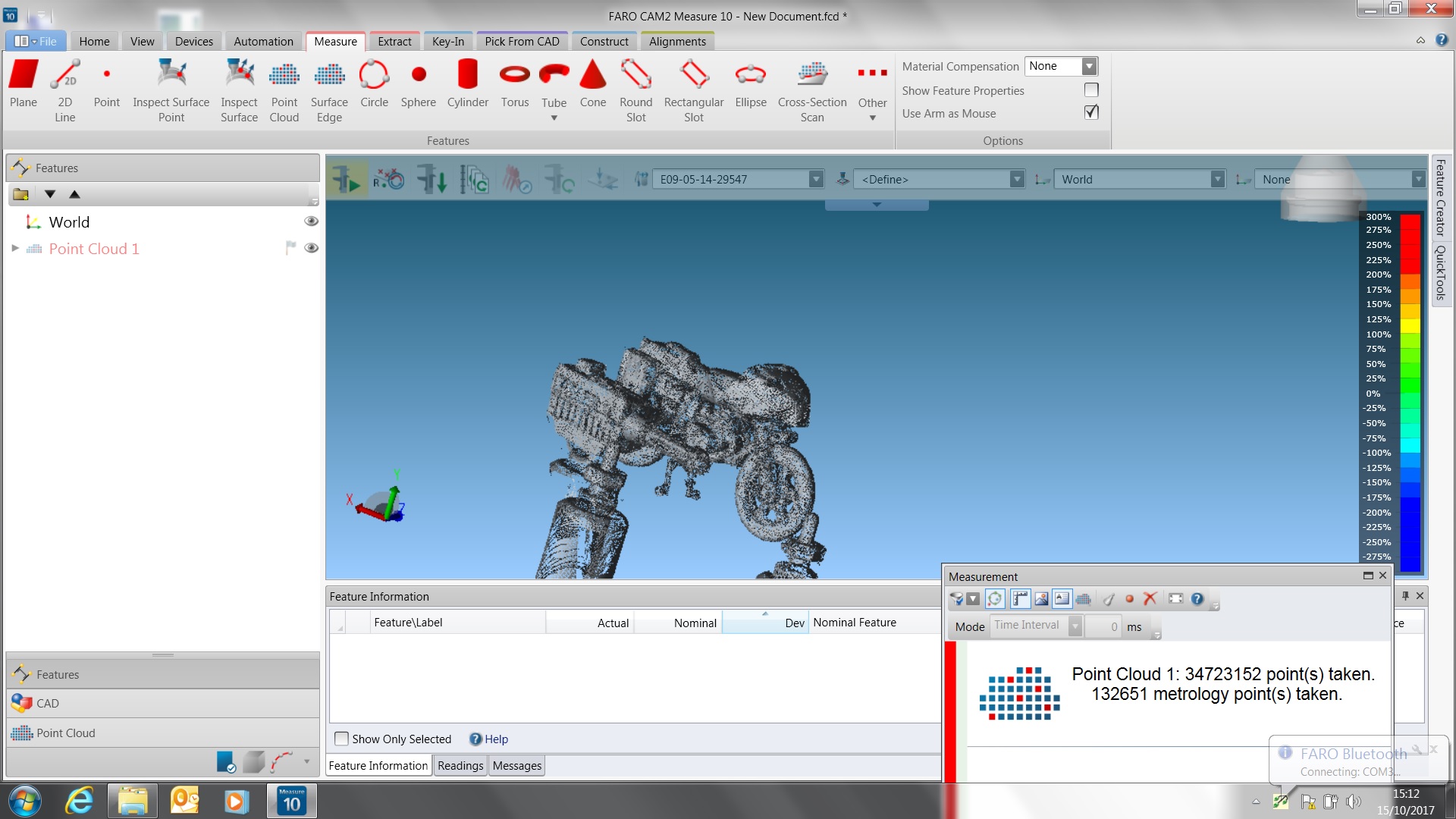
Task: Switch to Pick From CAD tab
Action: tap(522, 42)
